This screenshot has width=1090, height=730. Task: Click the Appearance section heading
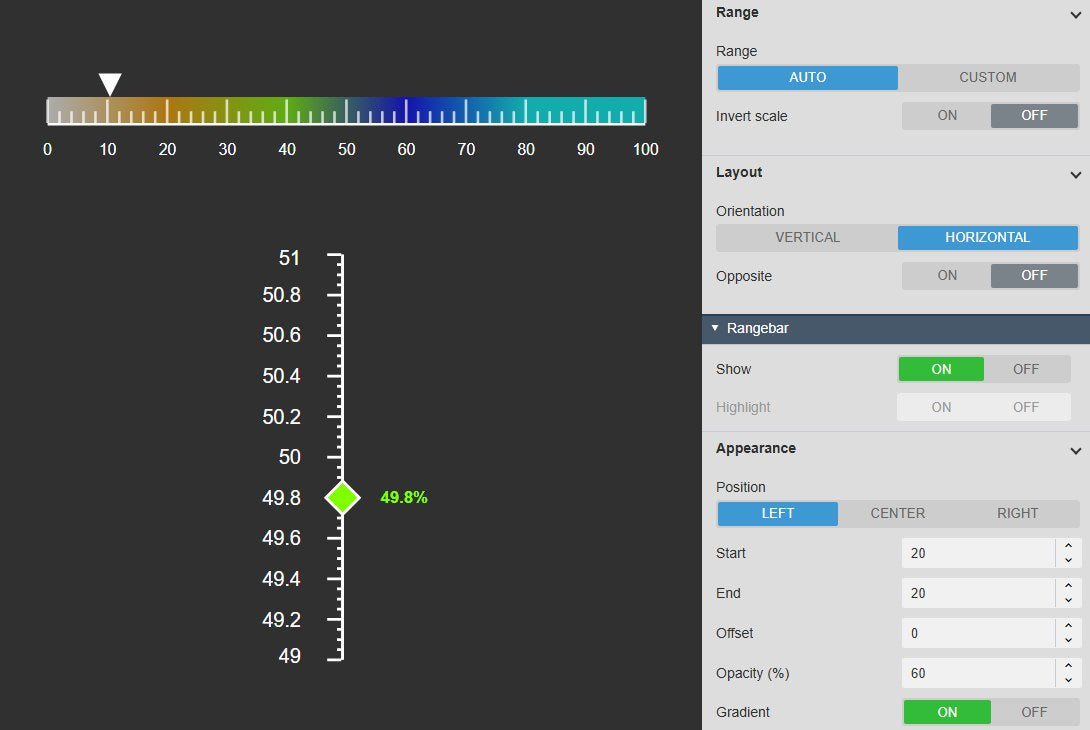pos(756,448)
